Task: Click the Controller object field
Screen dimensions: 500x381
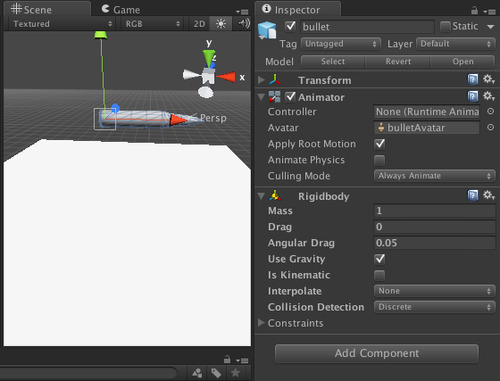Action: point(426,112)
